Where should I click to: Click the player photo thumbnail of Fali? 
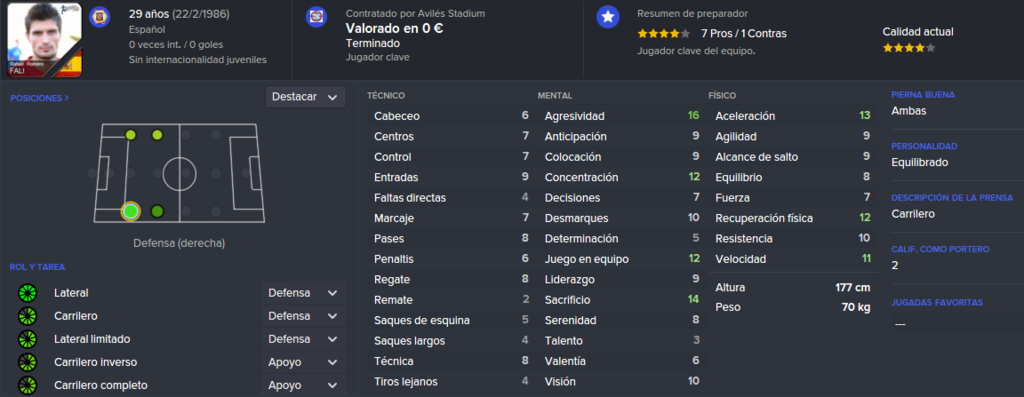pyautogui.click(x=44, y=40)
